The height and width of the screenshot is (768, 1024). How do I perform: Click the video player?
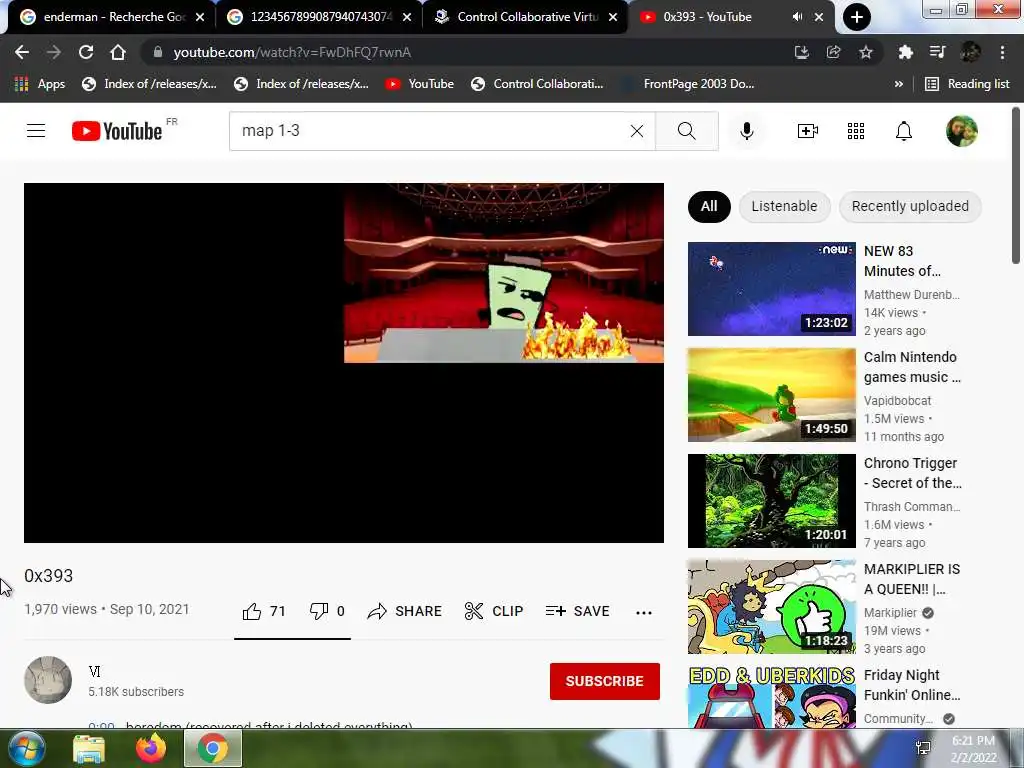point(344,362)
